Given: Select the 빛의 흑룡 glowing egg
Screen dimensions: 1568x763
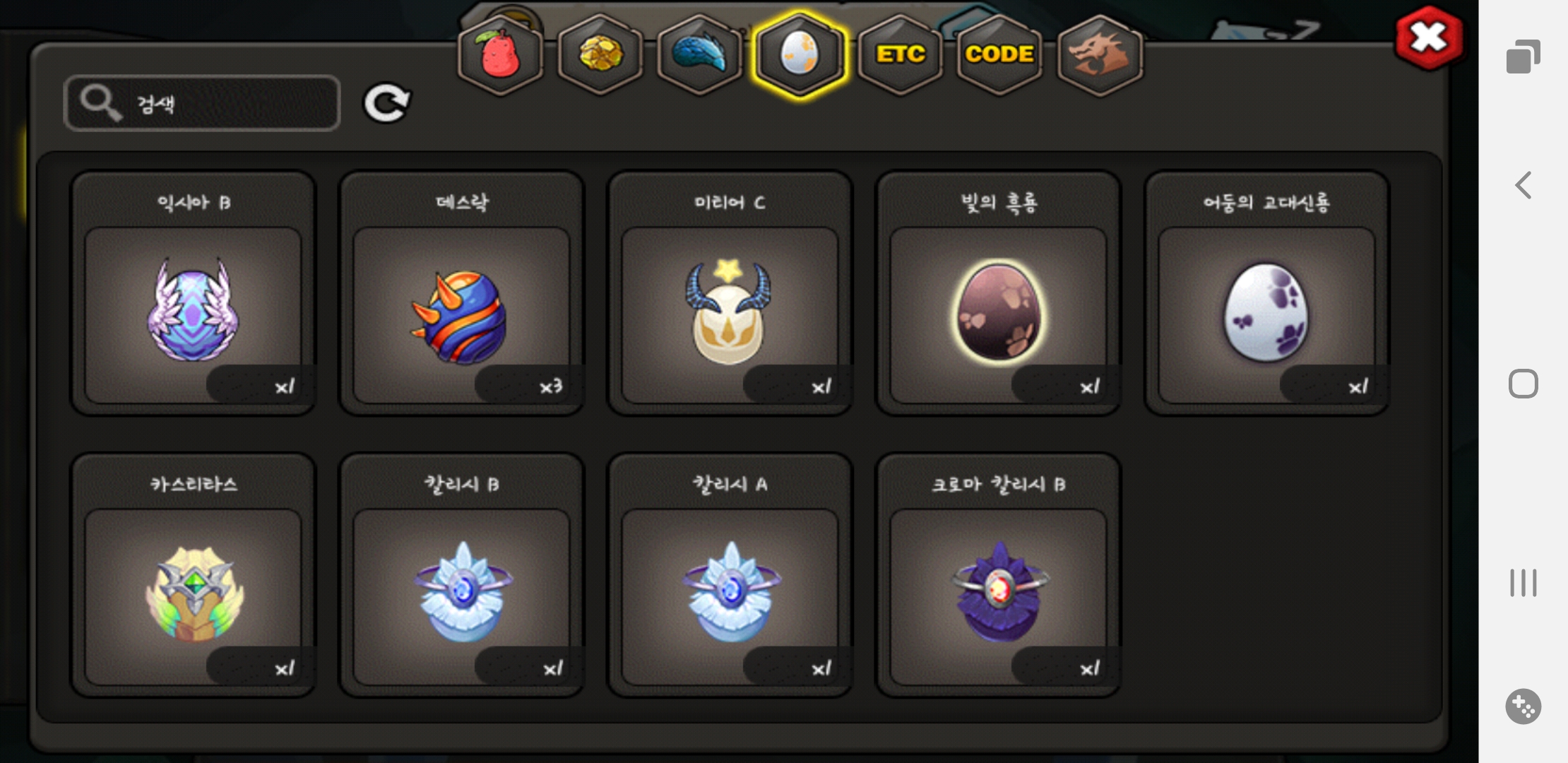Looking at the screenshot, I should coord(998,294).
